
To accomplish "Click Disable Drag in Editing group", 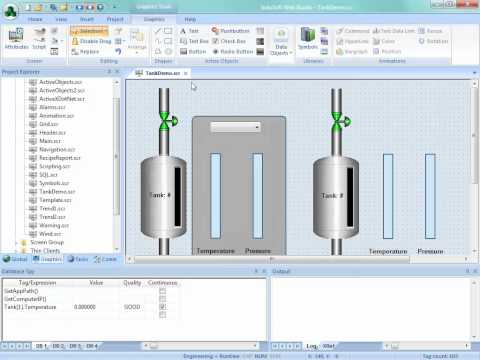I will tap(91, 41).
